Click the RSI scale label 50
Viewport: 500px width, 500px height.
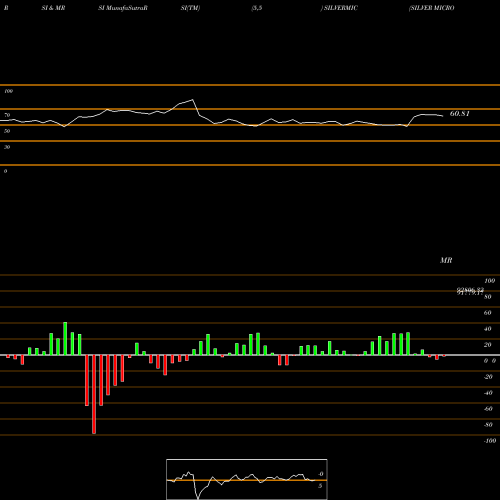tap(7, 131)
